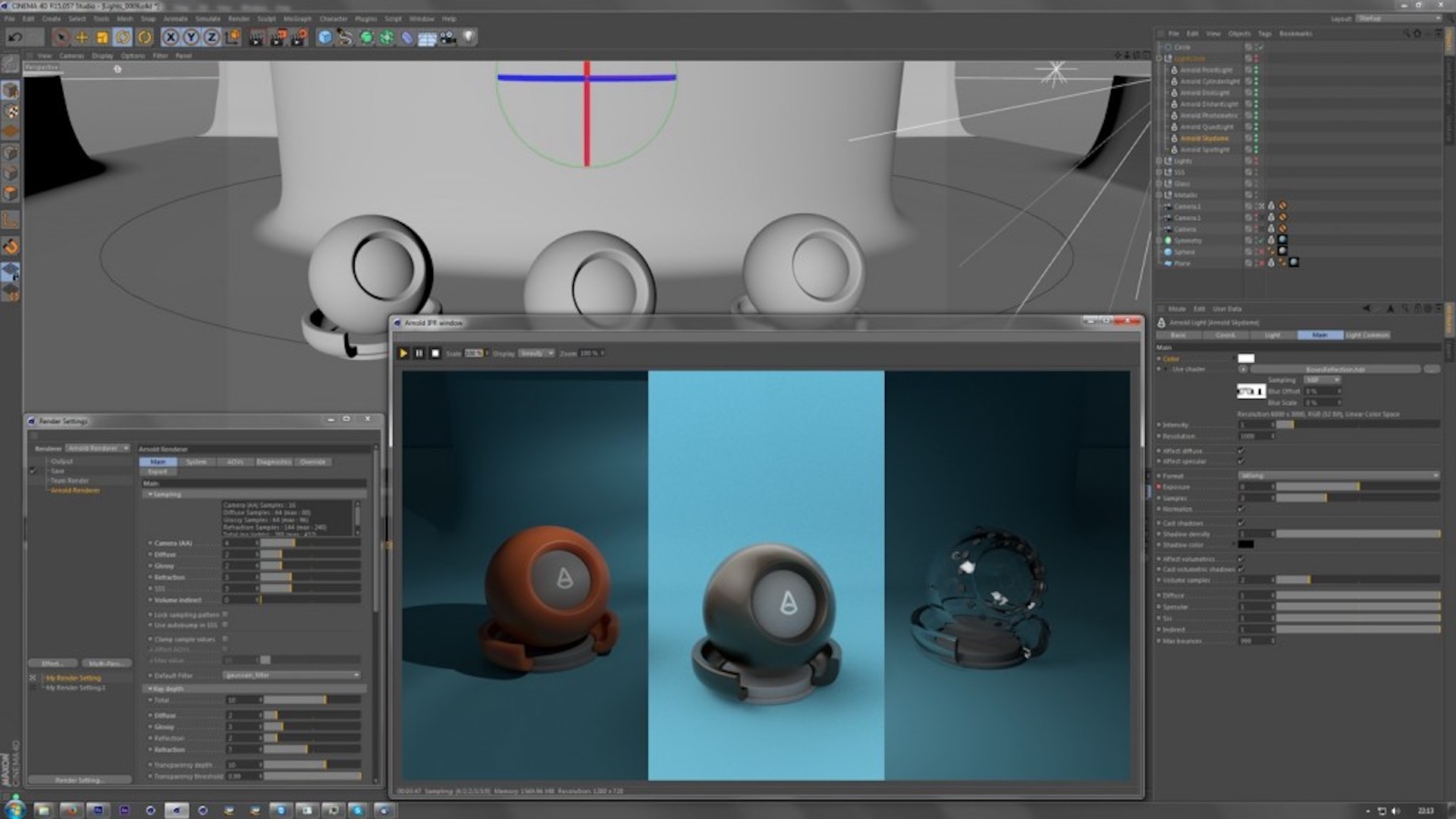This screenshot has height=819, width=1456.
Task: Click the Object Manager home icon
Action: 1417,34
